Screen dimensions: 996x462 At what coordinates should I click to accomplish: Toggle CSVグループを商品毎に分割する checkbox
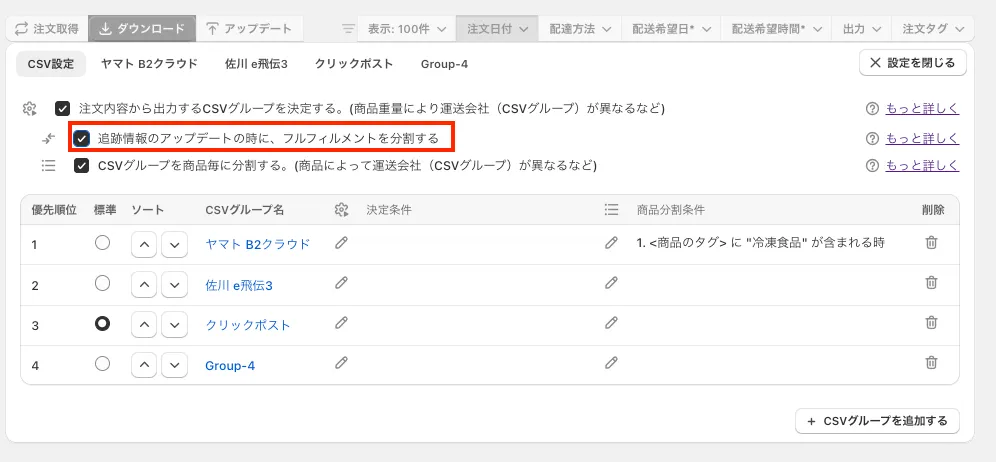[x=82, y=165]
